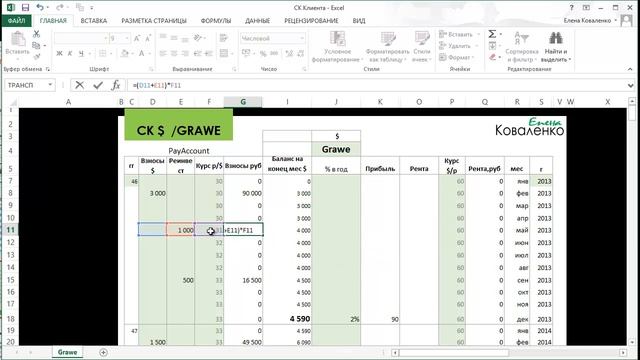640x360 pixels.
Task: Click the Fill down icon
Action: click(492, 45)
